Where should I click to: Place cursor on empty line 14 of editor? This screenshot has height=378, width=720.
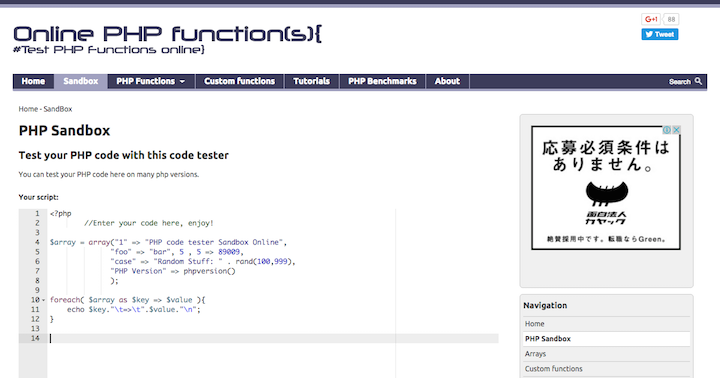[274, 339]
